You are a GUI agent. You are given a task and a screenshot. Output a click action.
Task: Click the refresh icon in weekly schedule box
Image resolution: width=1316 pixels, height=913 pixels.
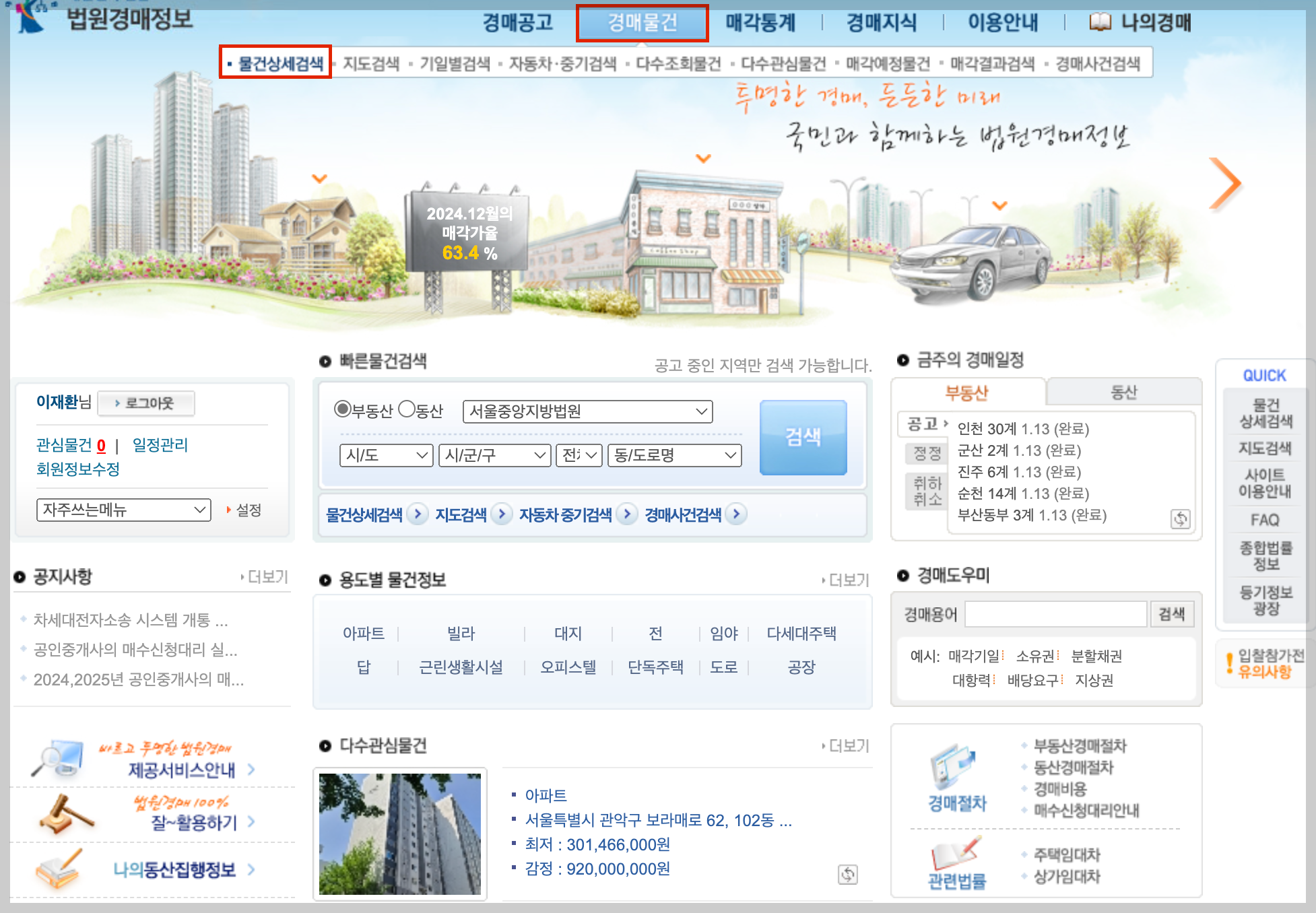(x=1180, y=518)
